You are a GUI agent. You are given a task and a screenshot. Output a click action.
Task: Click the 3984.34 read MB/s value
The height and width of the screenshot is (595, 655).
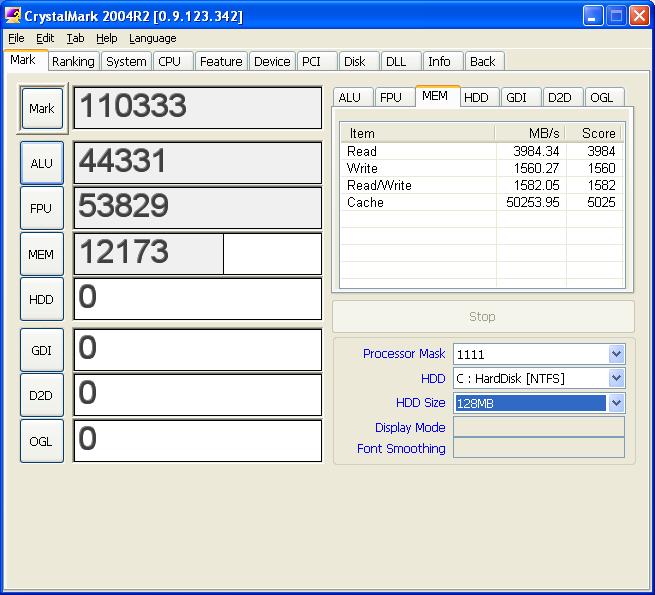(x=536, y=151)
